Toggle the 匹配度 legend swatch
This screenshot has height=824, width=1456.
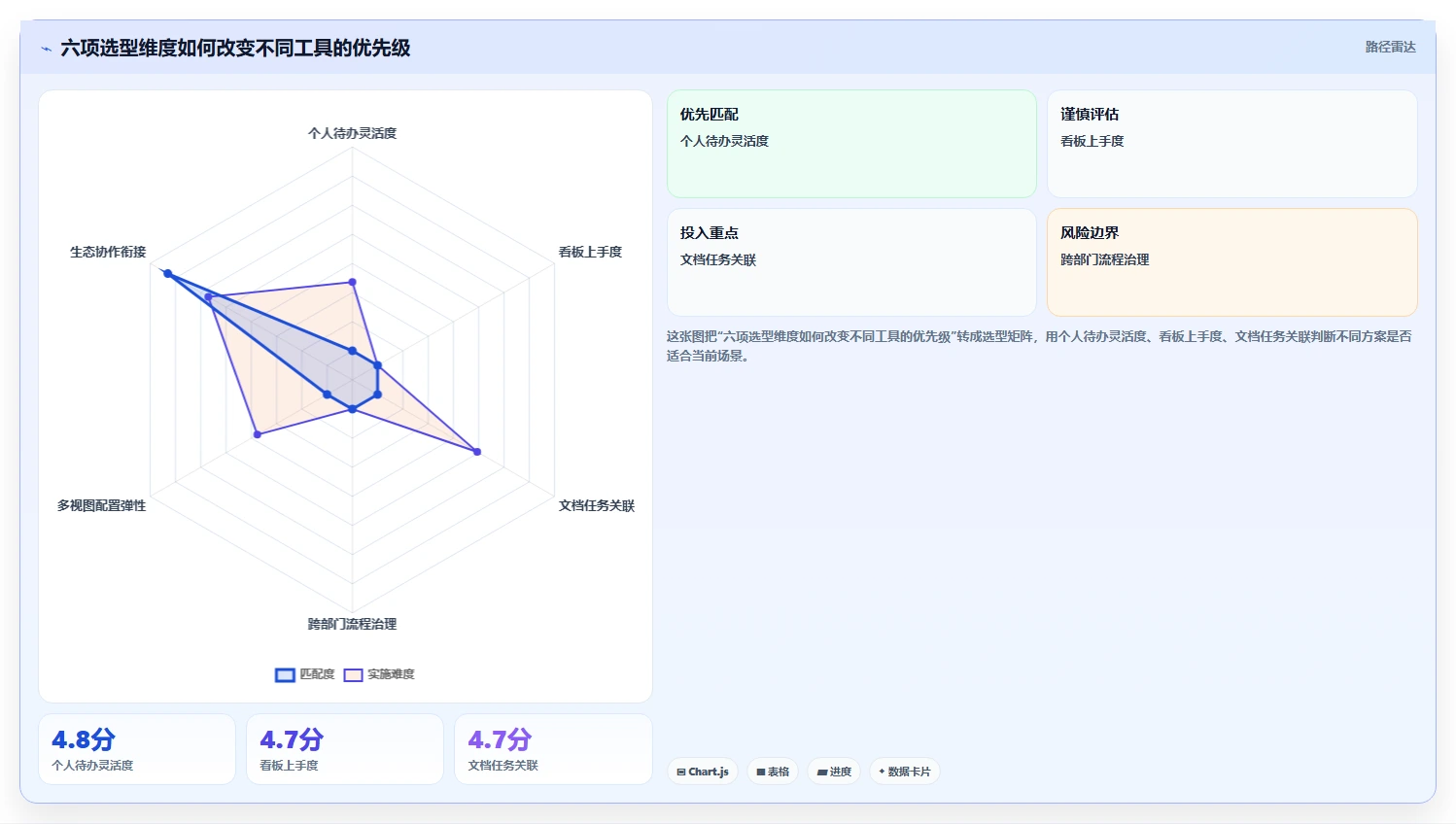click(285, 674)
